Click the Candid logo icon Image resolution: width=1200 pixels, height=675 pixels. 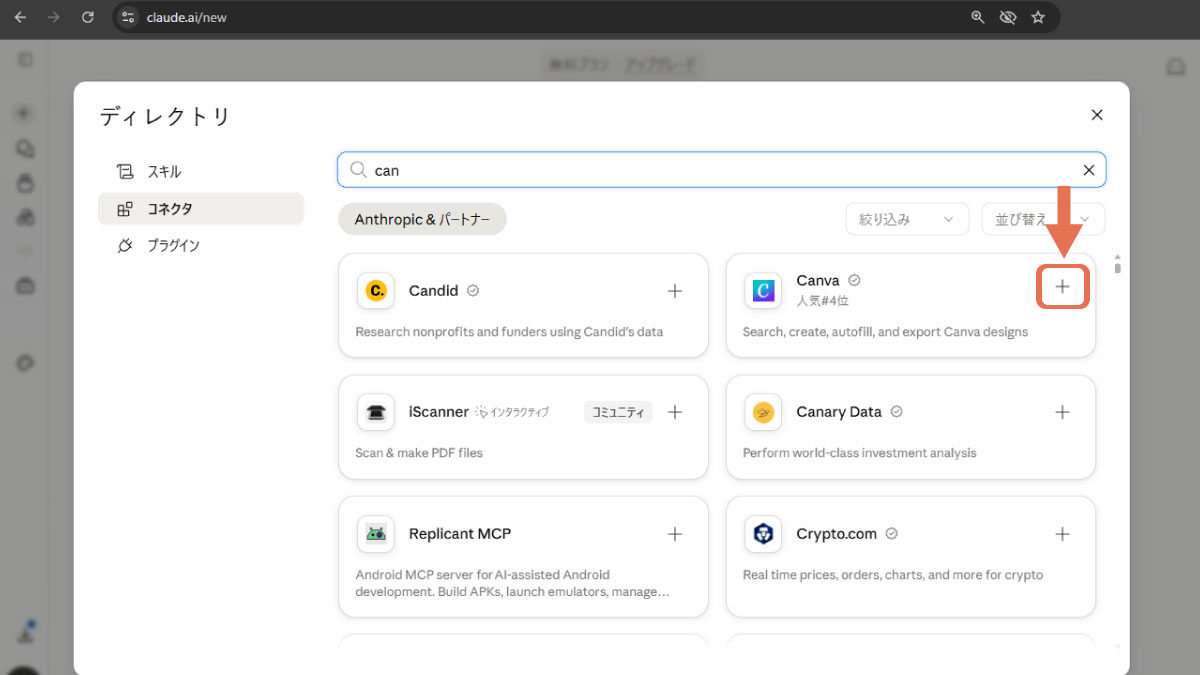(376, 291)
